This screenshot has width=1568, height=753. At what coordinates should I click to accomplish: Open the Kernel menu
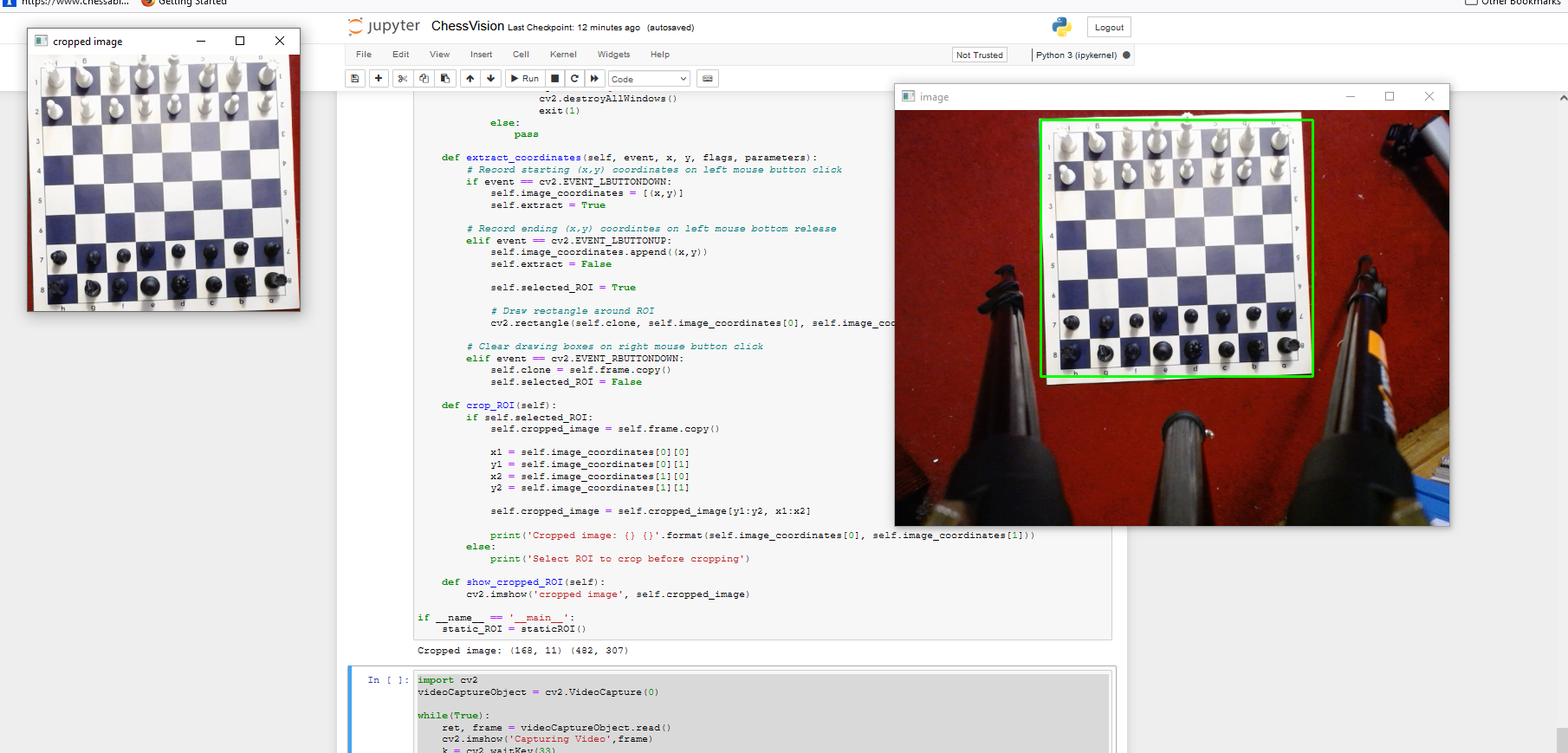click(563, 55)
